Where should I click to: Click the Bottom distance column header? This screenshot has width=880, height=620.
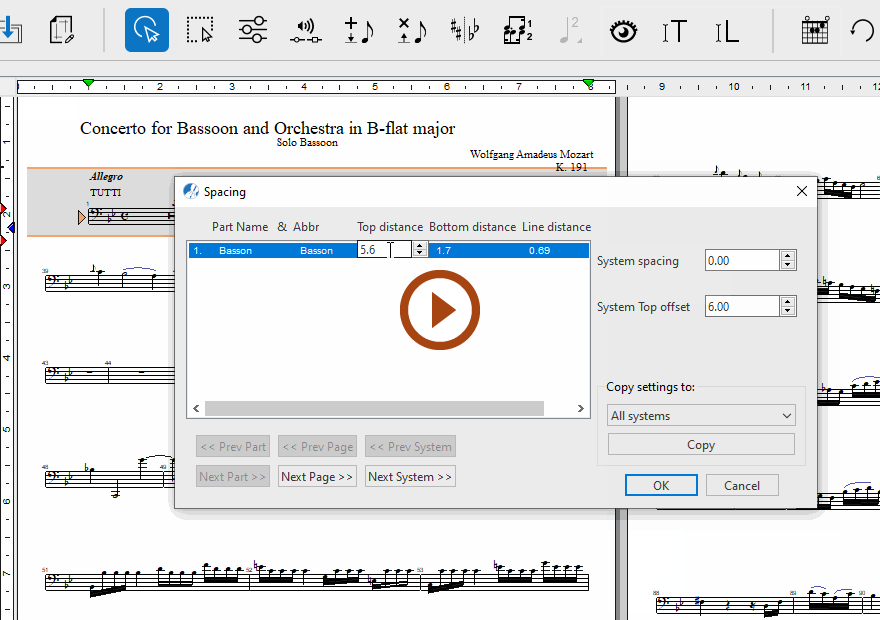click(473, 227)
